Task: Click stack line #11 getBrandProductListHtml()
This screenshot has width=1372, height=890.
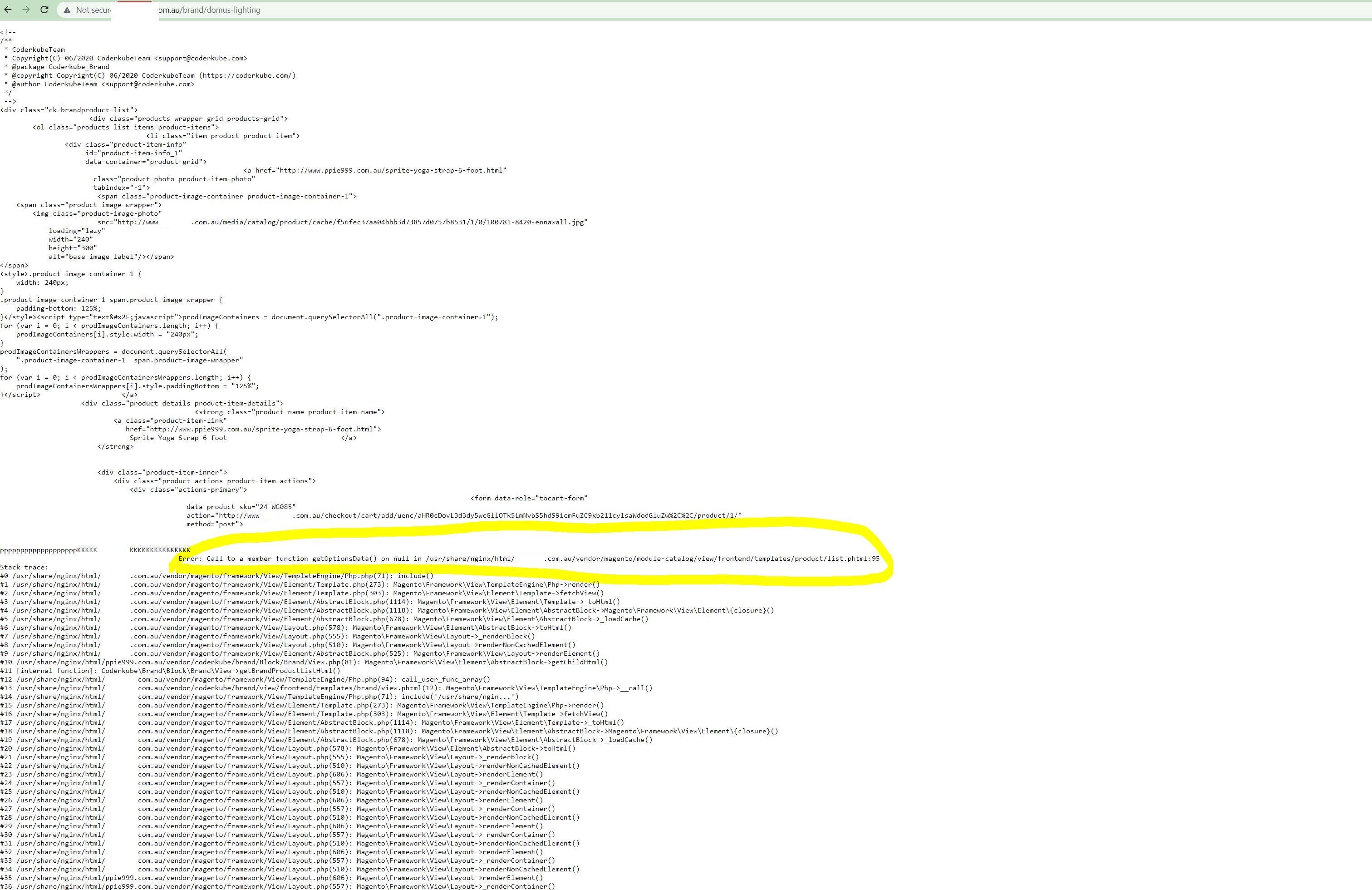Action: 178,670
